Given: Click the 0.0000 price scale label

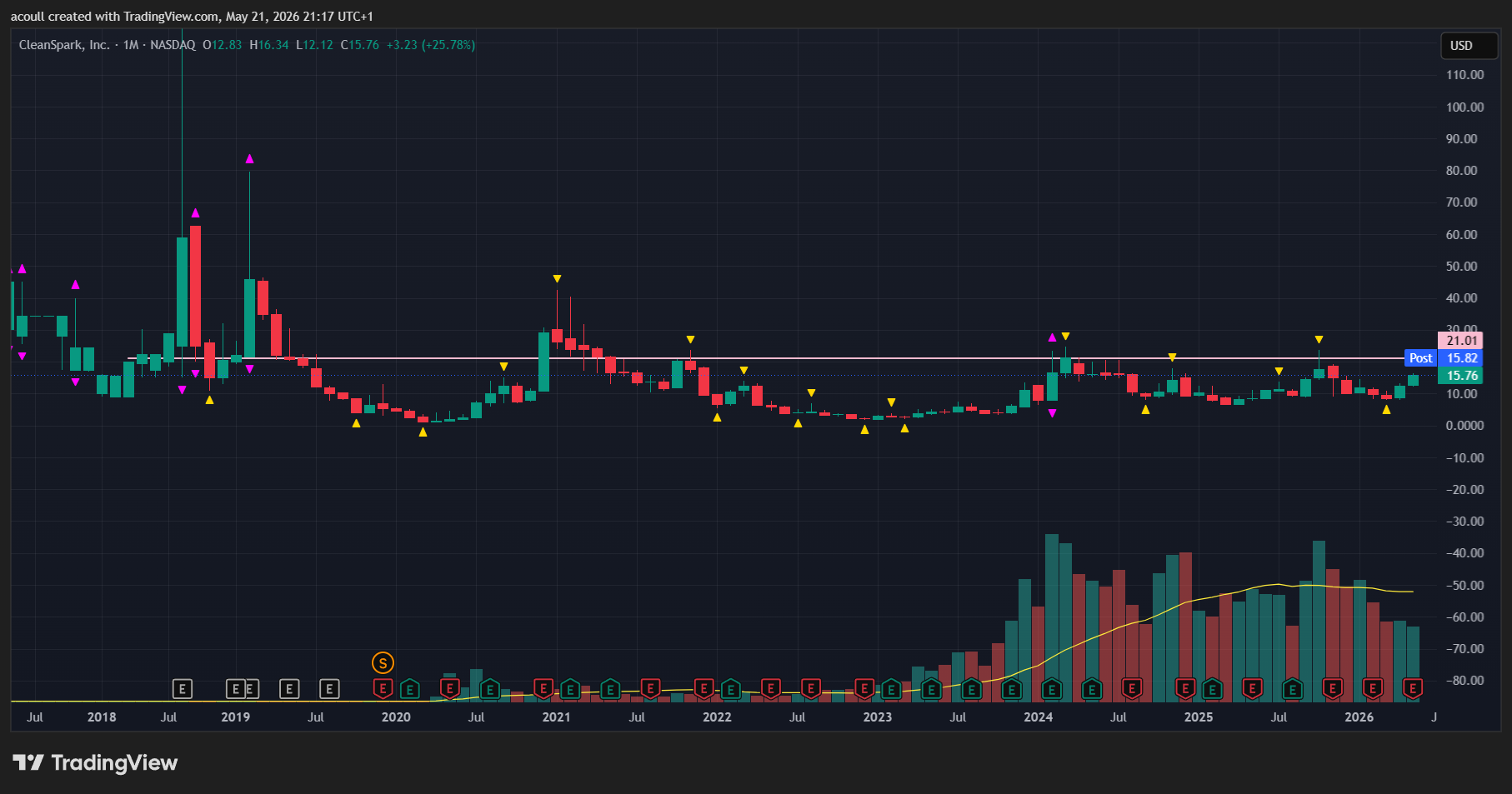Looking at the screenshot, I should 1465,426.
